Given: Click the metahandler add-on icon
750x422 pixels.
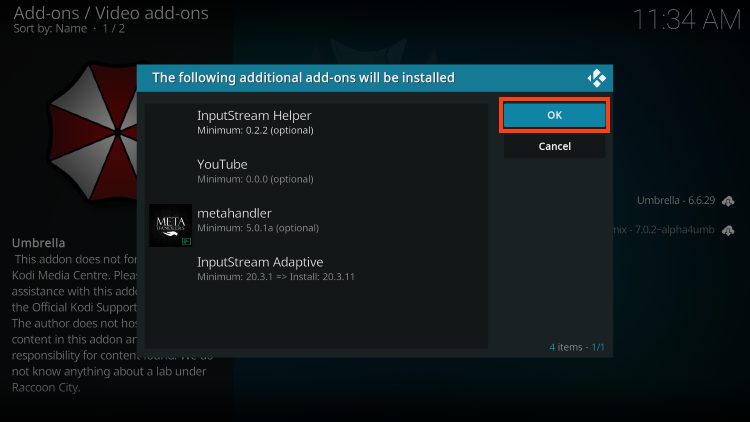Looking at the screenshot, I should pyautogui.click(x=170, y=225).
